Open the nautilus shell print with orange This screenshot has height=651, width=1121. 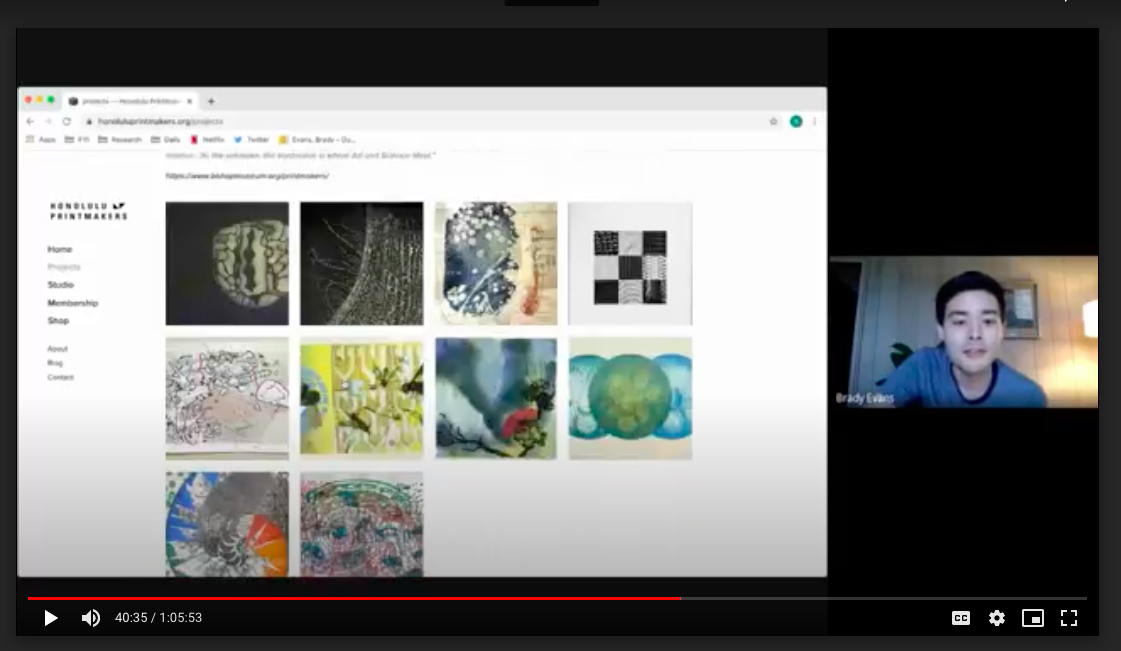[x=227, y=524]
